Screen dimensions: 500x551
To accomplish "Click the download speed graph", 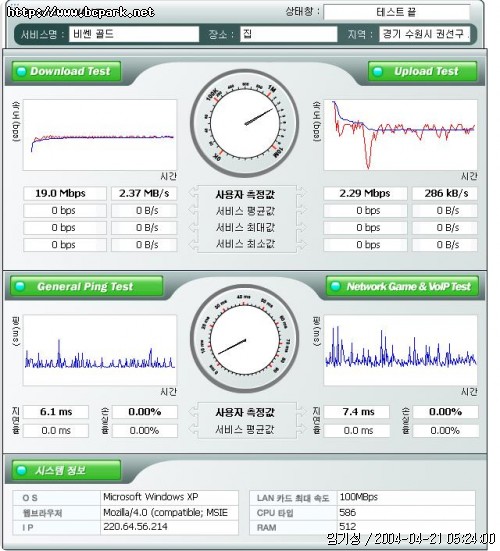I will pyautogui.click(x=100, y=135).
